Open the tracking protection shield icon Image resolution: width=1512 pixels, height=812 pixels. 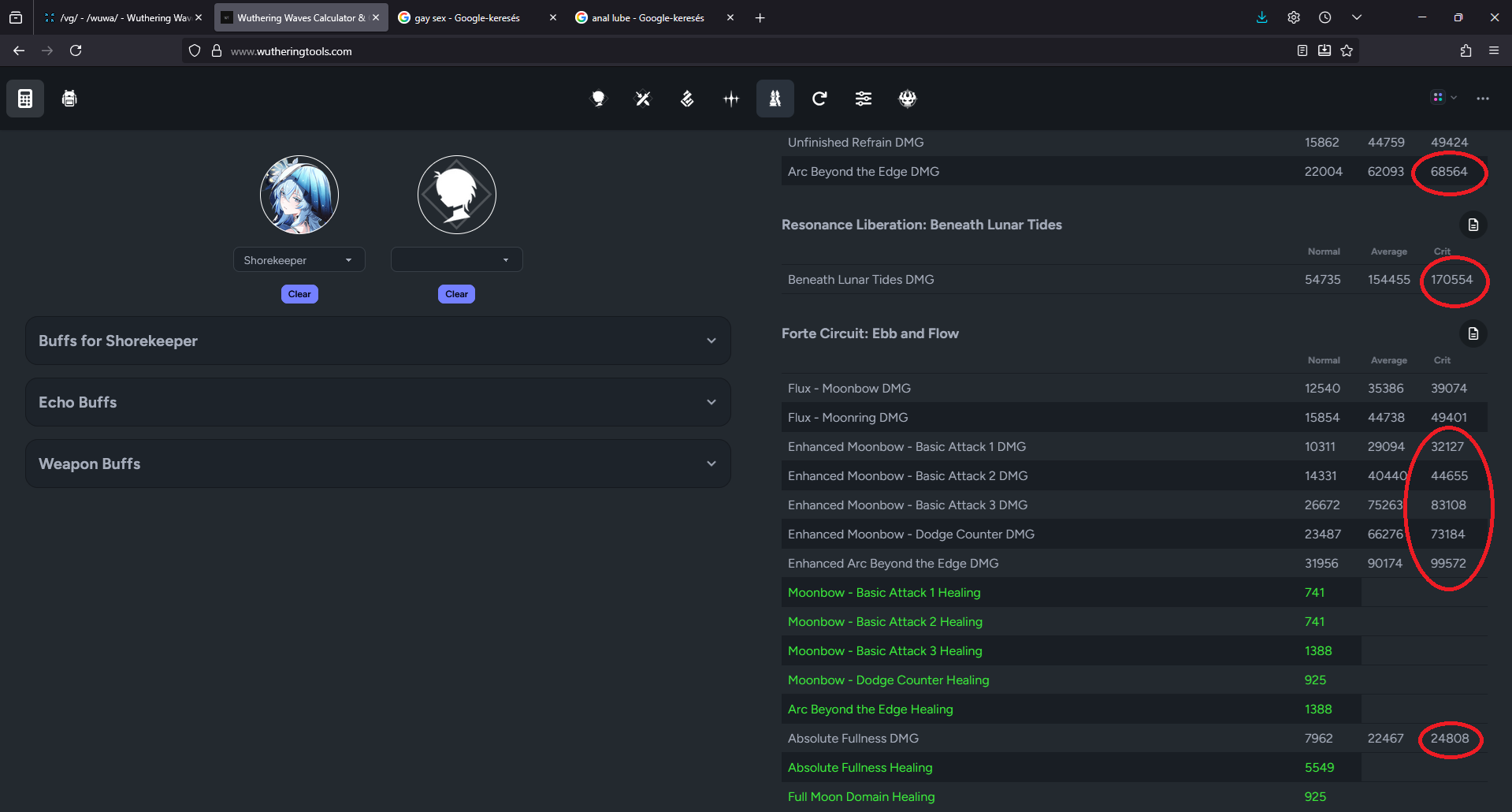[x=195, y=50]
